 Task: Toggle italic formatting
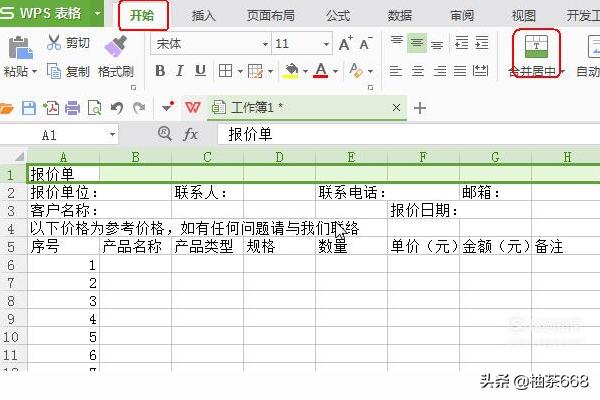point(180,71)
